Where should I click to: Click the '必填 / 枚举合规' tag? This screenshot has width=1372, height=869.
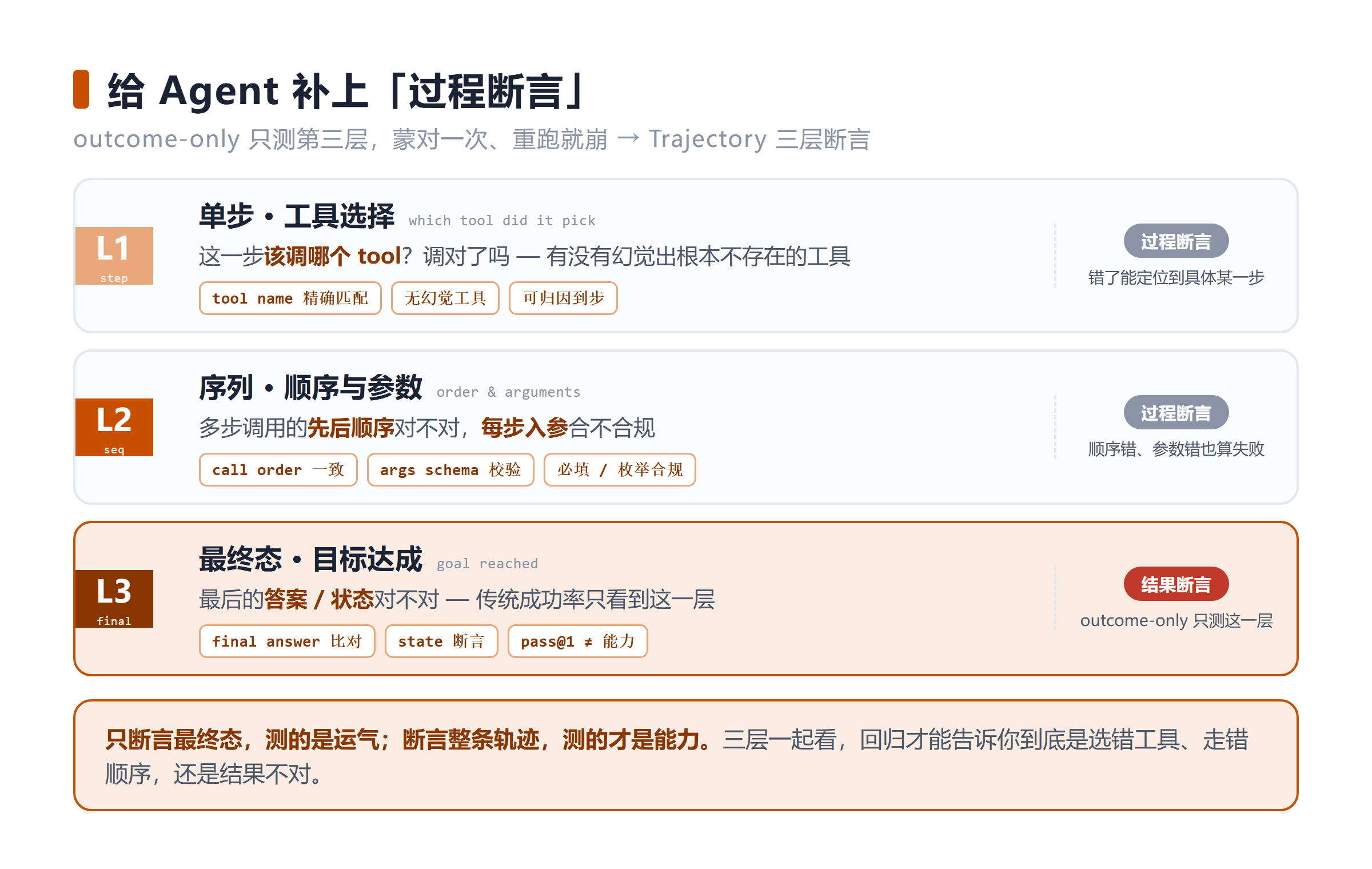[620, 469]
